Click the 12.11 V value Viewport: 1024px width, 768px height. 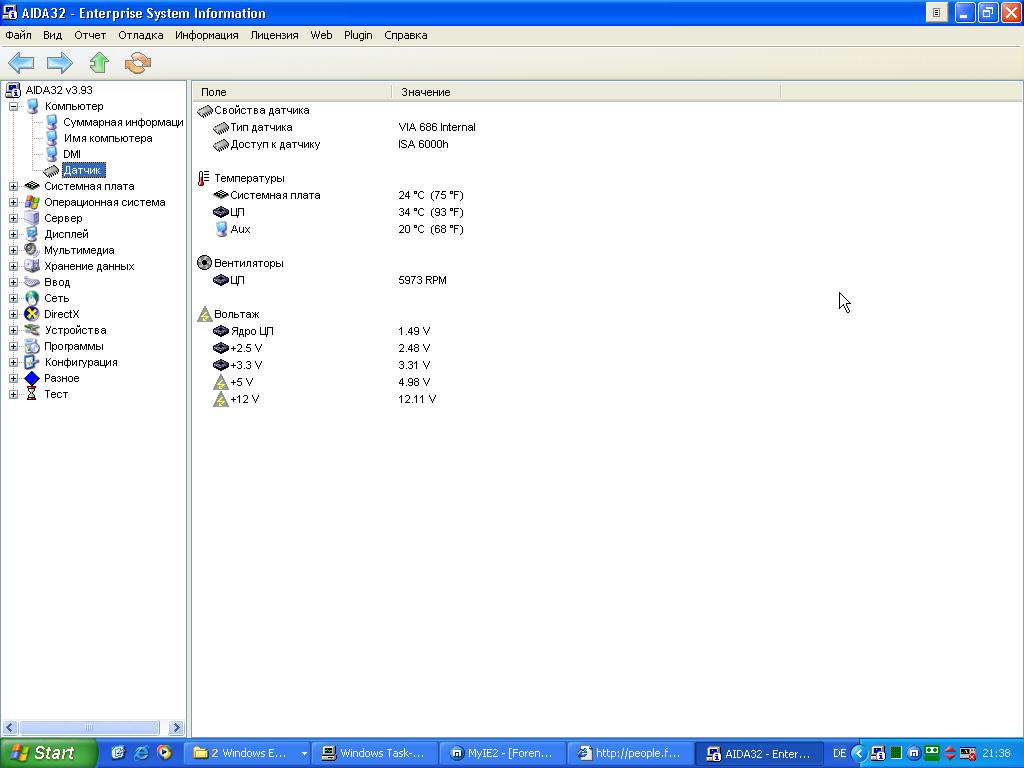click(417, 399)
